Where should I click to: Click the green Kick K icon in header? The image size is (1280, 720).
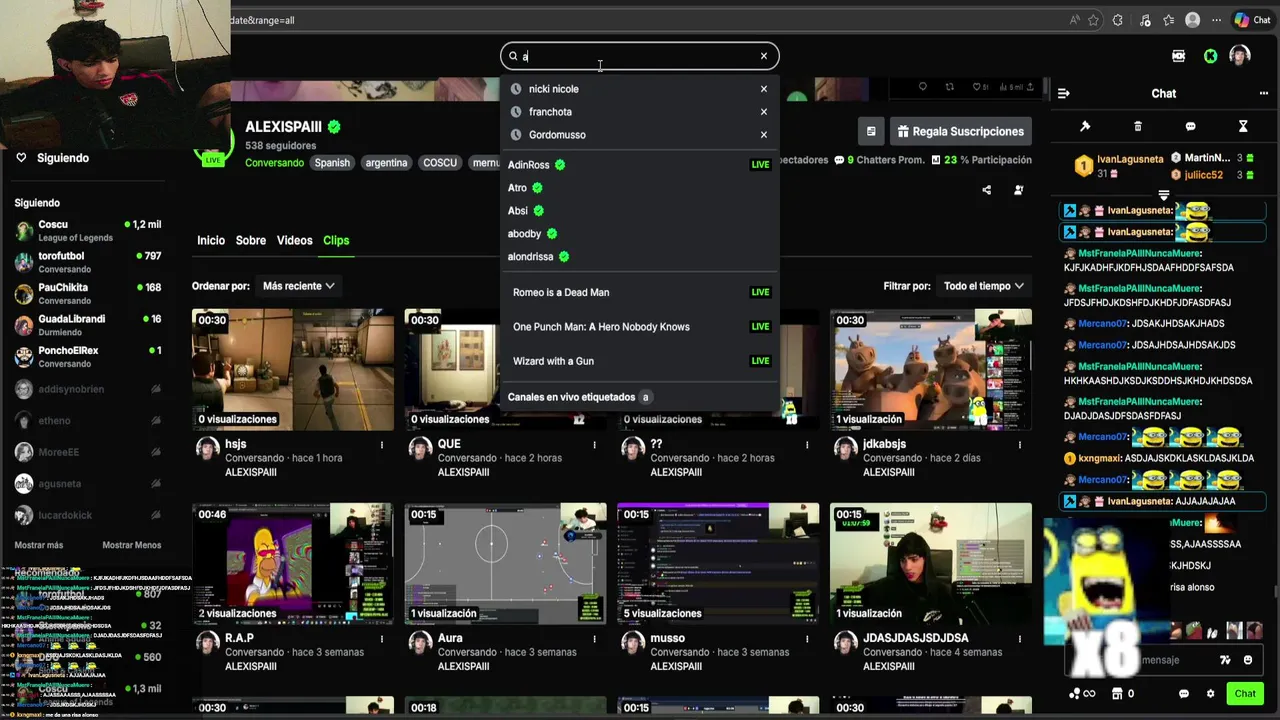pos(1210,56)
